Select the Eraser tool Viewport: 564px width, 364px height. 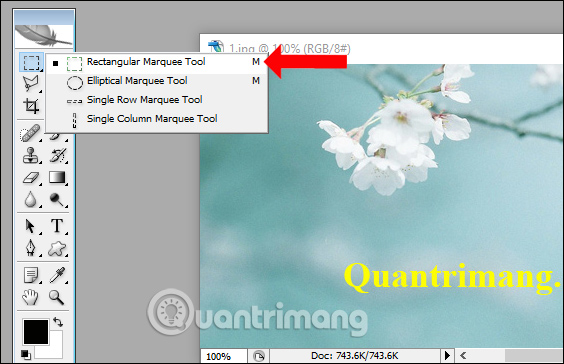[31, 177]
